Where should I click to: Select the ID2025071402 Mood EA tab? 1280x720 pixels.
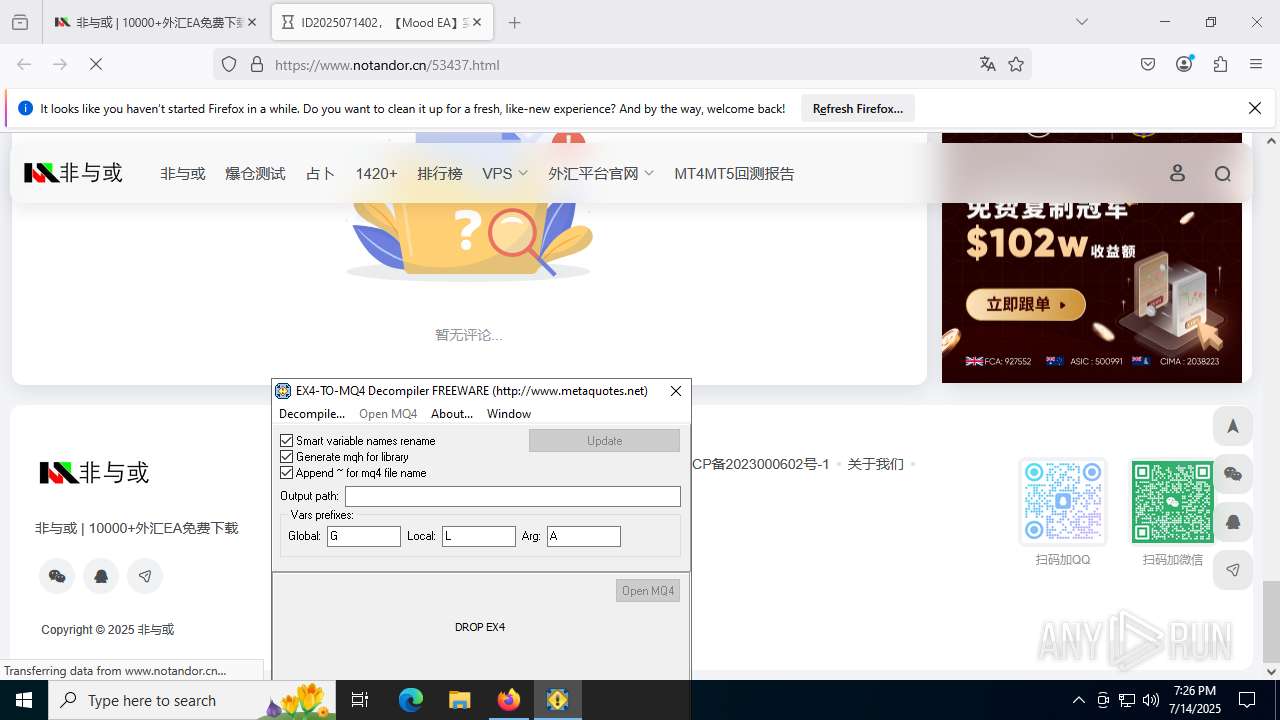point(382,22)
